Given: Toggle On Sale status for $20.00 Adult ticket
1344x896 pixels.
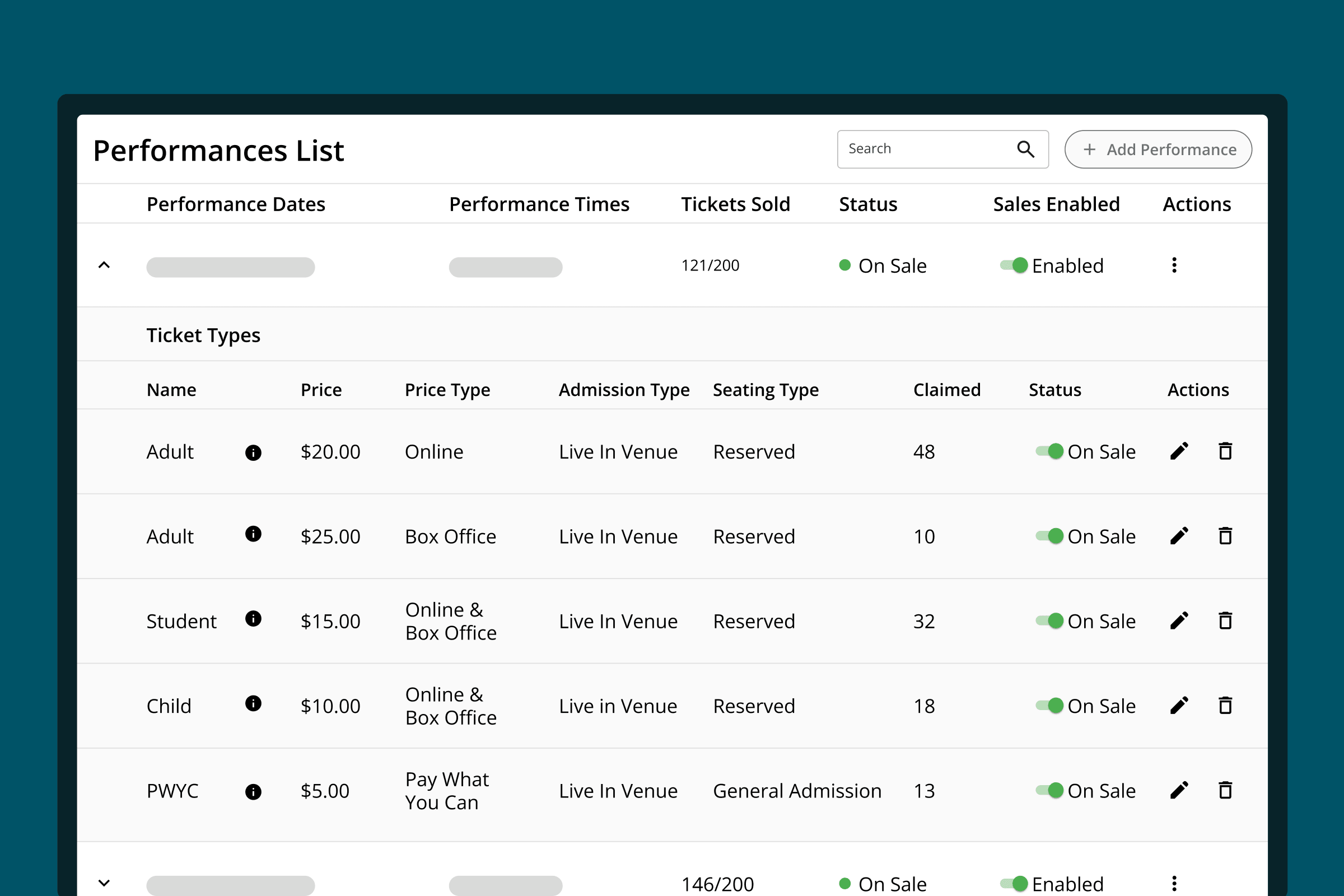Looking at the screenshot, I should click(x=1049, y=451).
